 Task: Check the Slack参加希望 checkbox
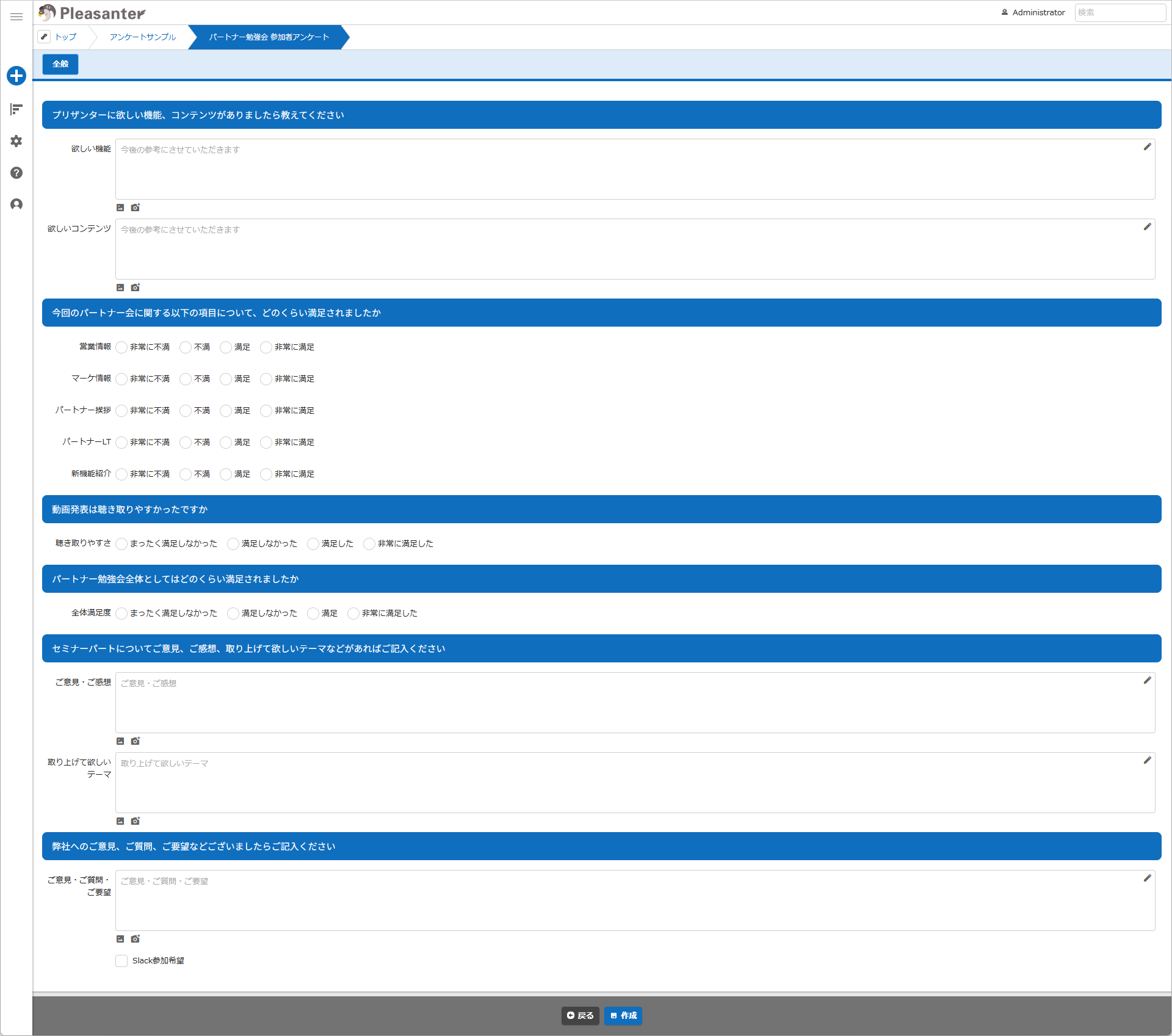point(121,961)
